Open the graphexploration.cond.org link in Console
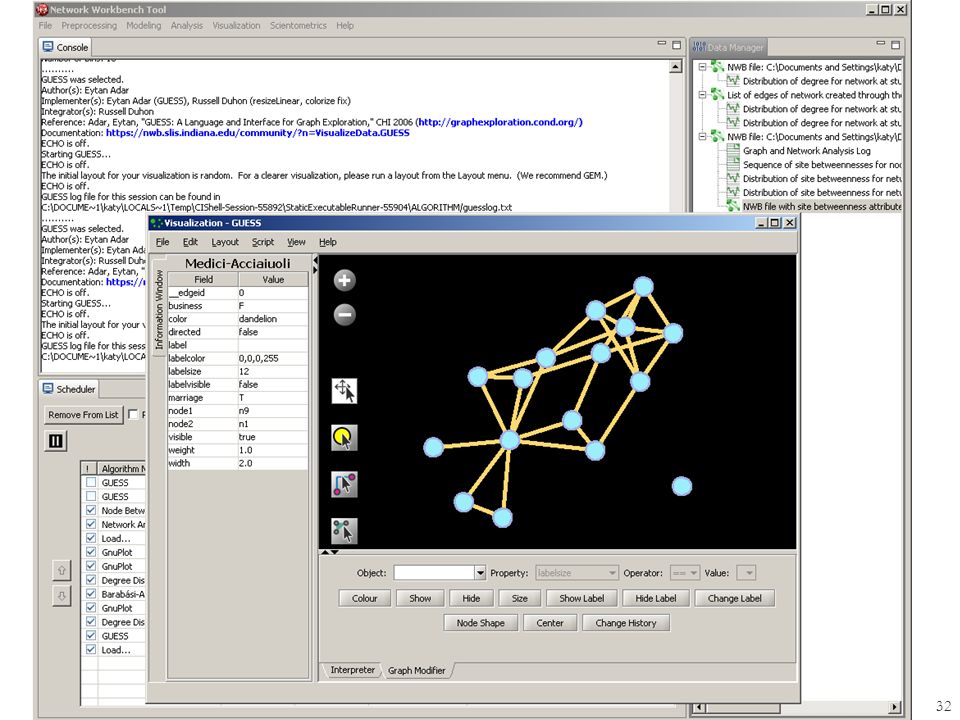 [x=500, y=122]
